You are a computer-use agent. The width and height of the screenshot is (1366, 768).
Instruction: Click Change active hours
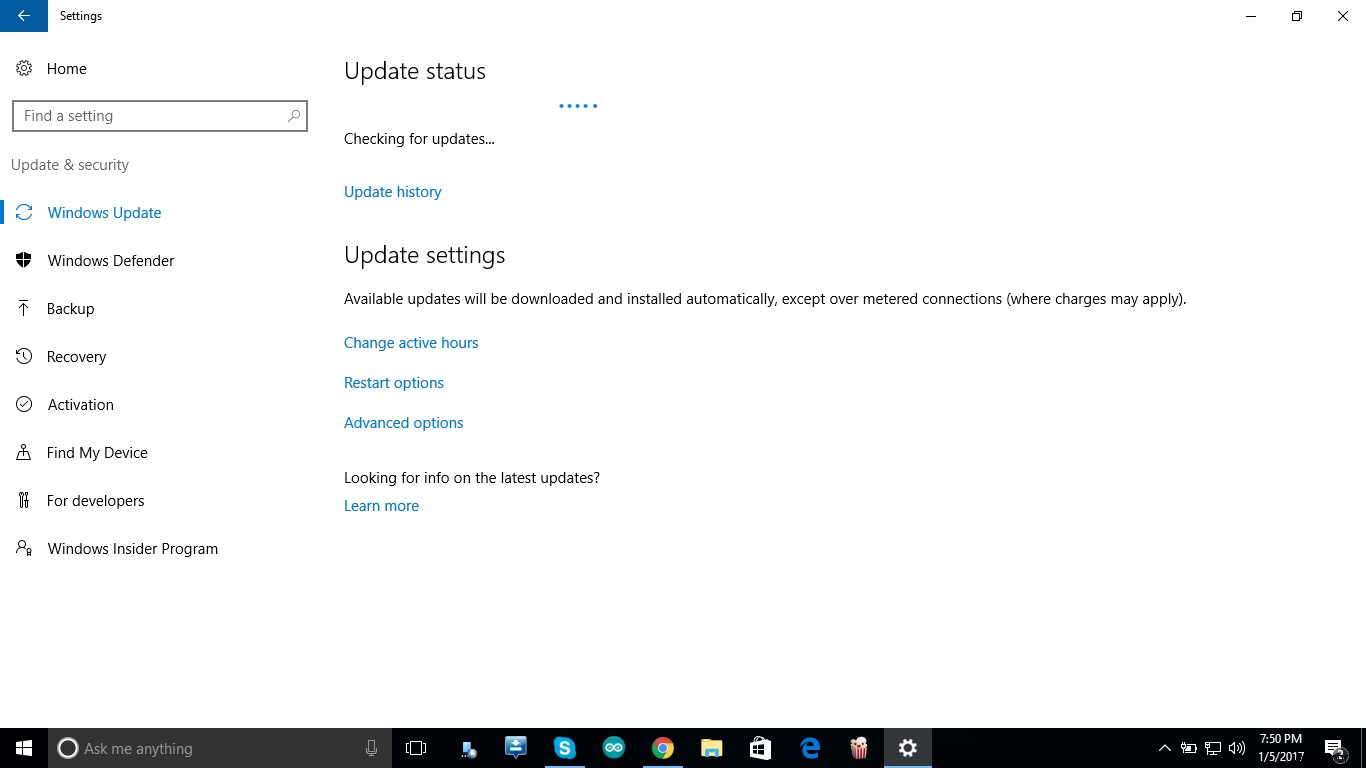(411, 342)
